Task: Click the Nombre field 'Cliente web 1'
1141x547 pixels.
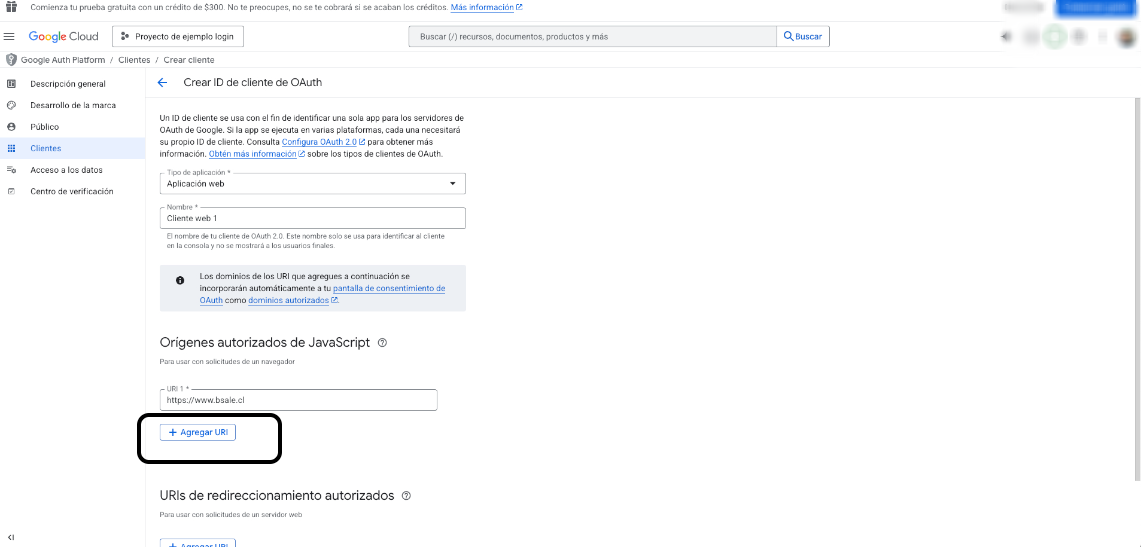Action: (312, 217)
